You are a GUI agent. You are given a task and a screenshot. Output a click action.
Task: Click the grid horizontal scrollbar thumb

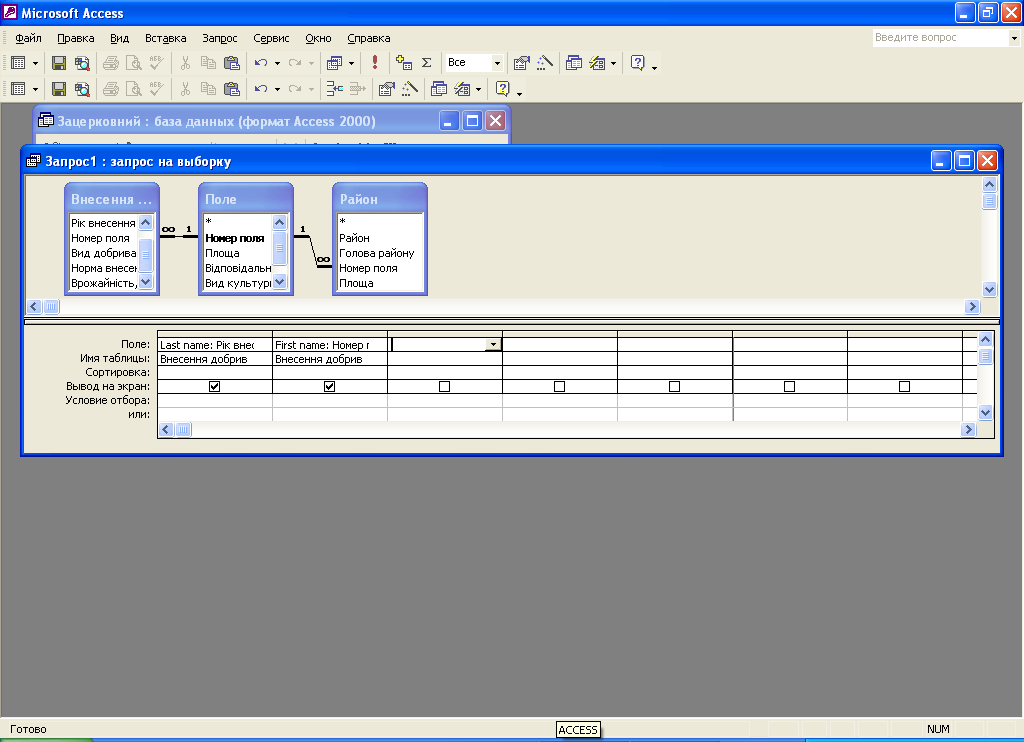(x=184, y=429)
